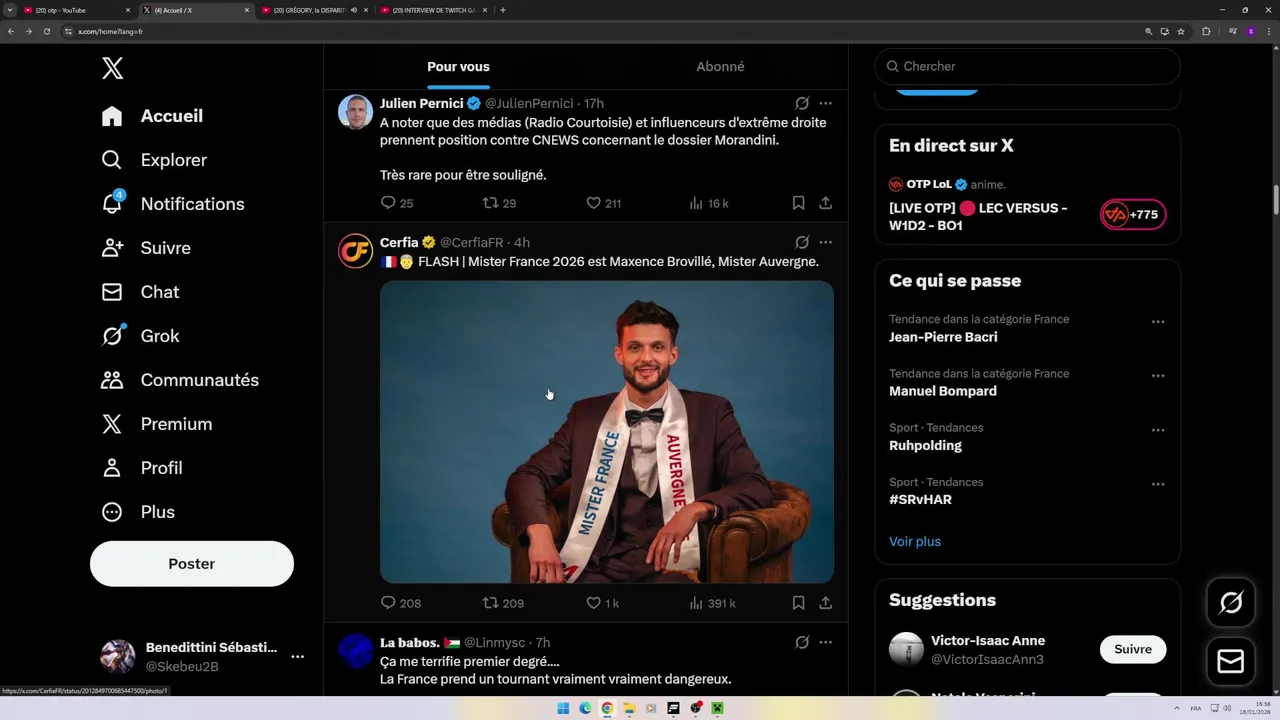The image size is (1280, 720).
Task: Like the Cerfia post
Action: (x=602, y=603)
